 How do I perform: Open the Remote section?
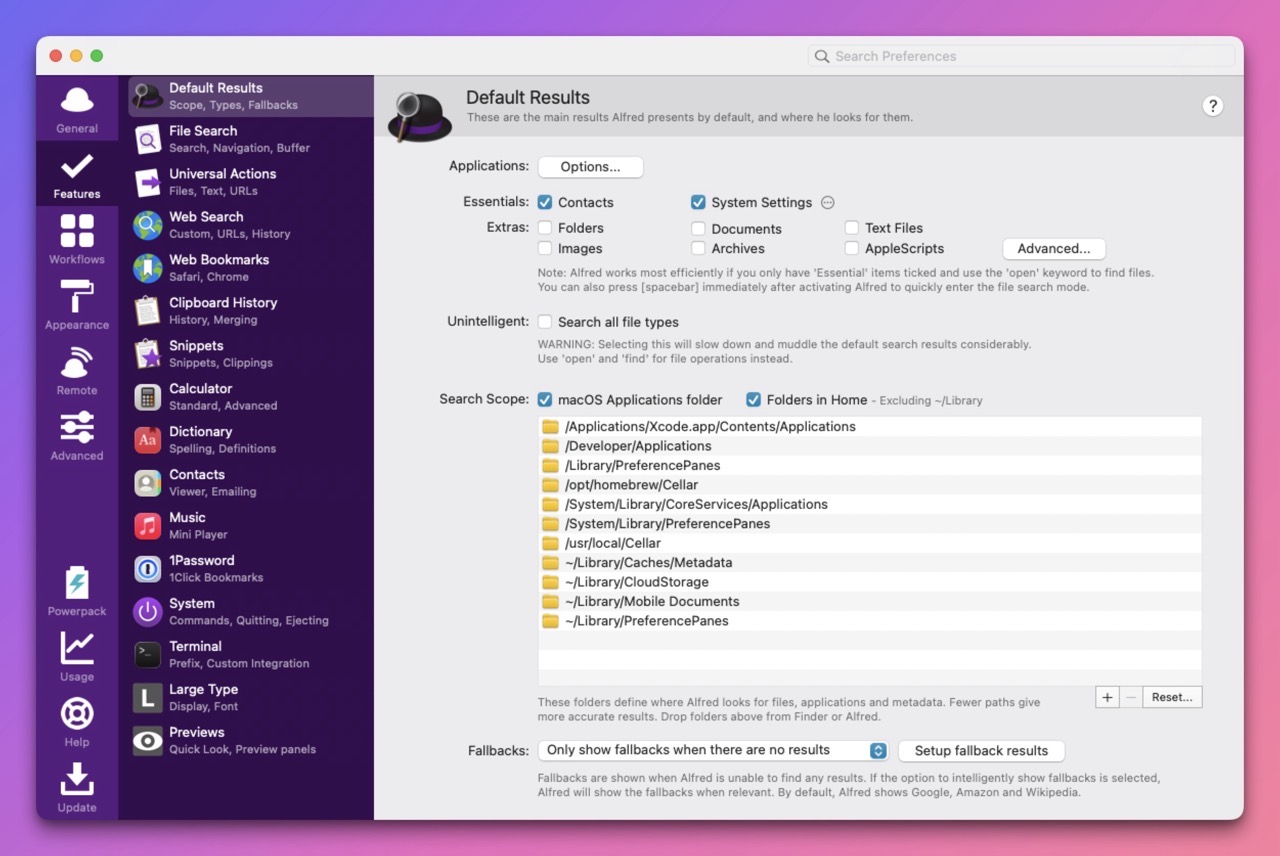(77, 371)
